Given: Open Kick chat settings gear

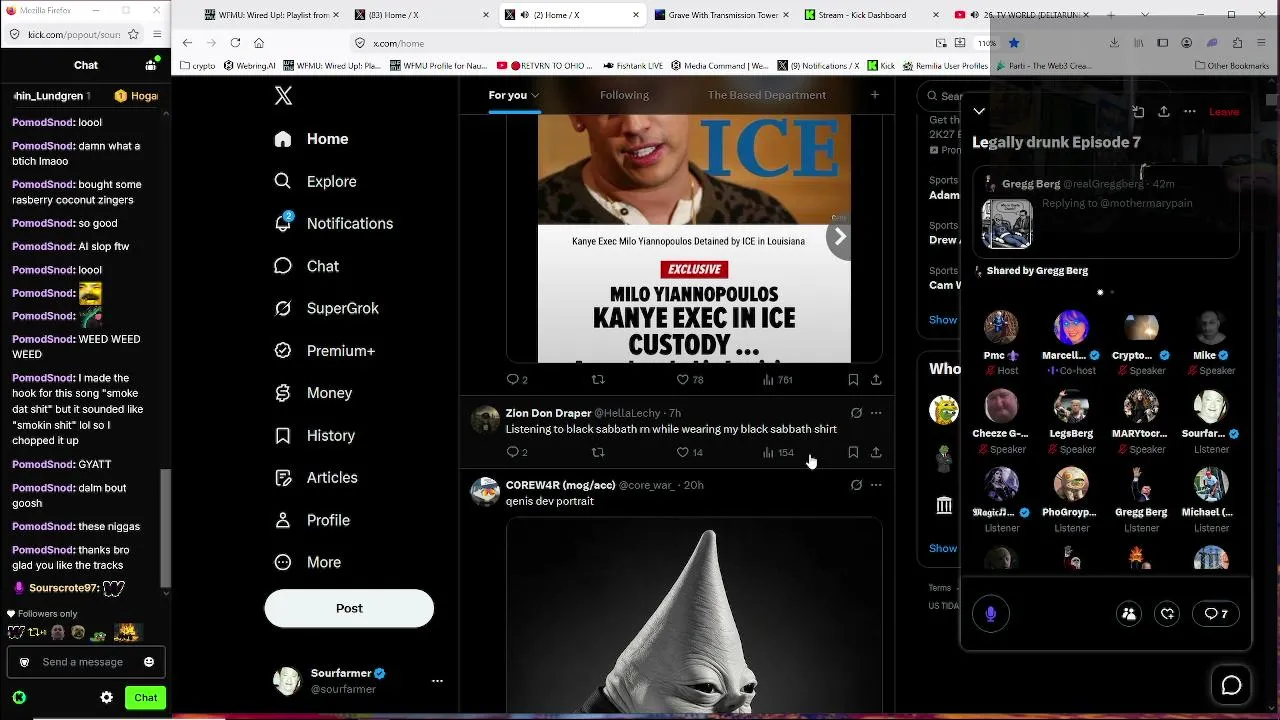Looking at the screenshot, I should click(107, 698).
